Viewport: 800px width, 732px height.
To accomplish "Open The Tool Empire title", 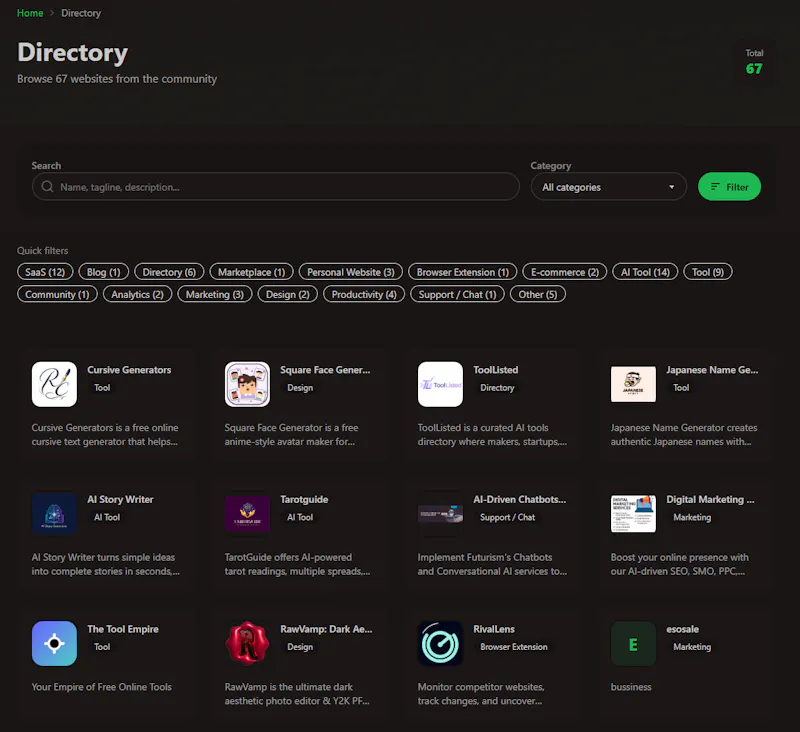I will click(122, 629).
